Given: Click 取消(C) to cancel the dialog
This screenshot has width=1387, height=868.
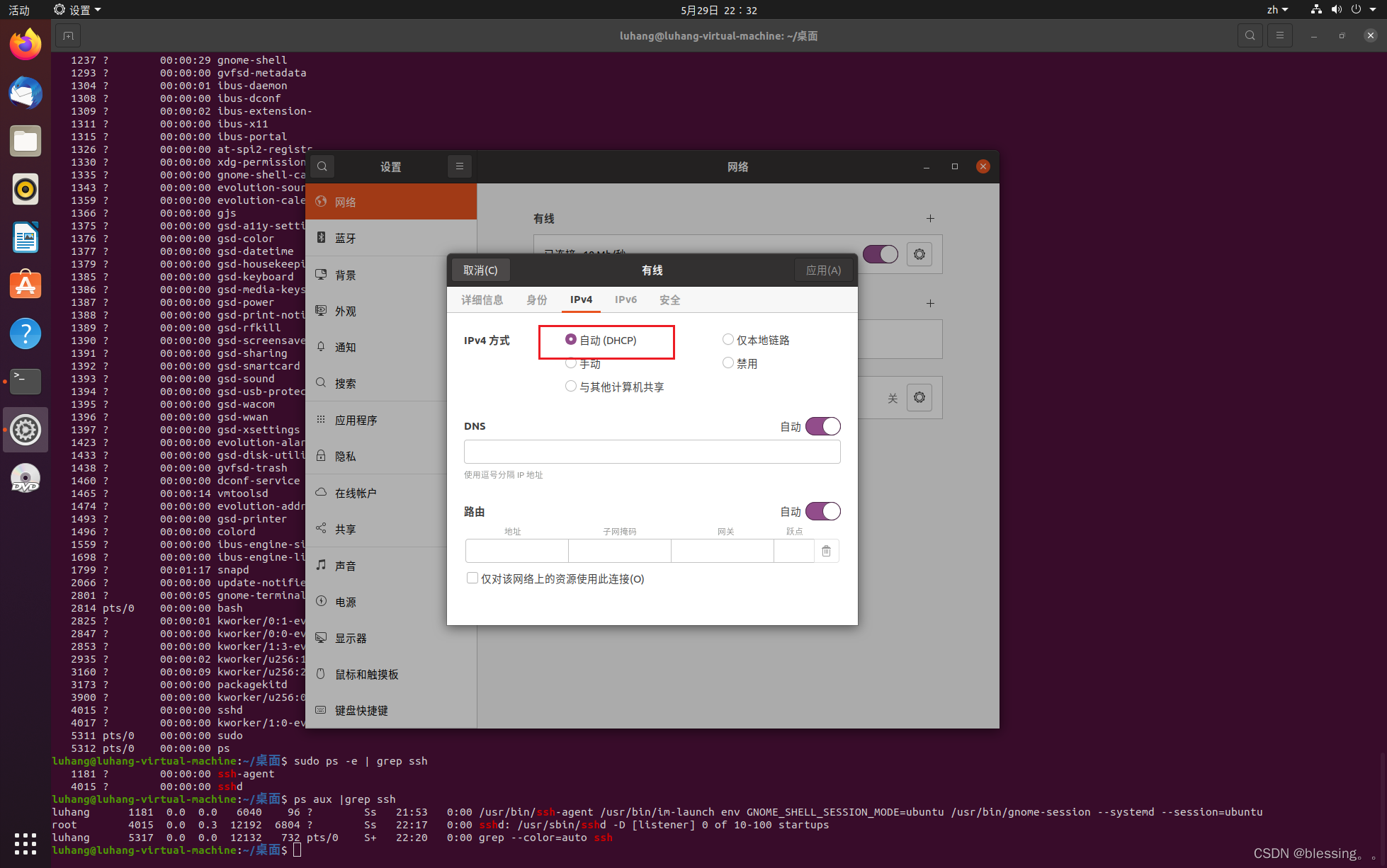Looking at the screenshot, I should [480, 270].
